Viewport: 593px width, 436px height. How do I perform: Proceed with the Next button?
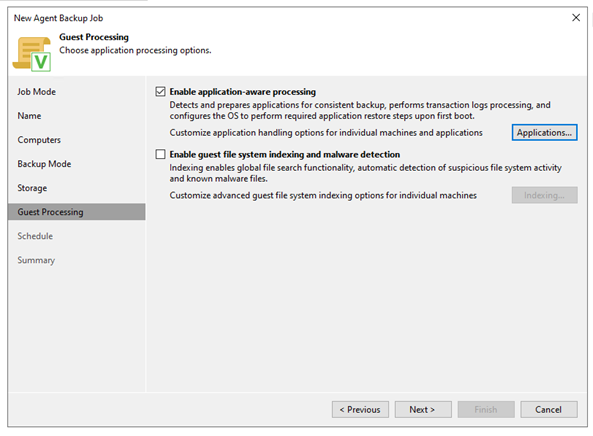(423, 410)
